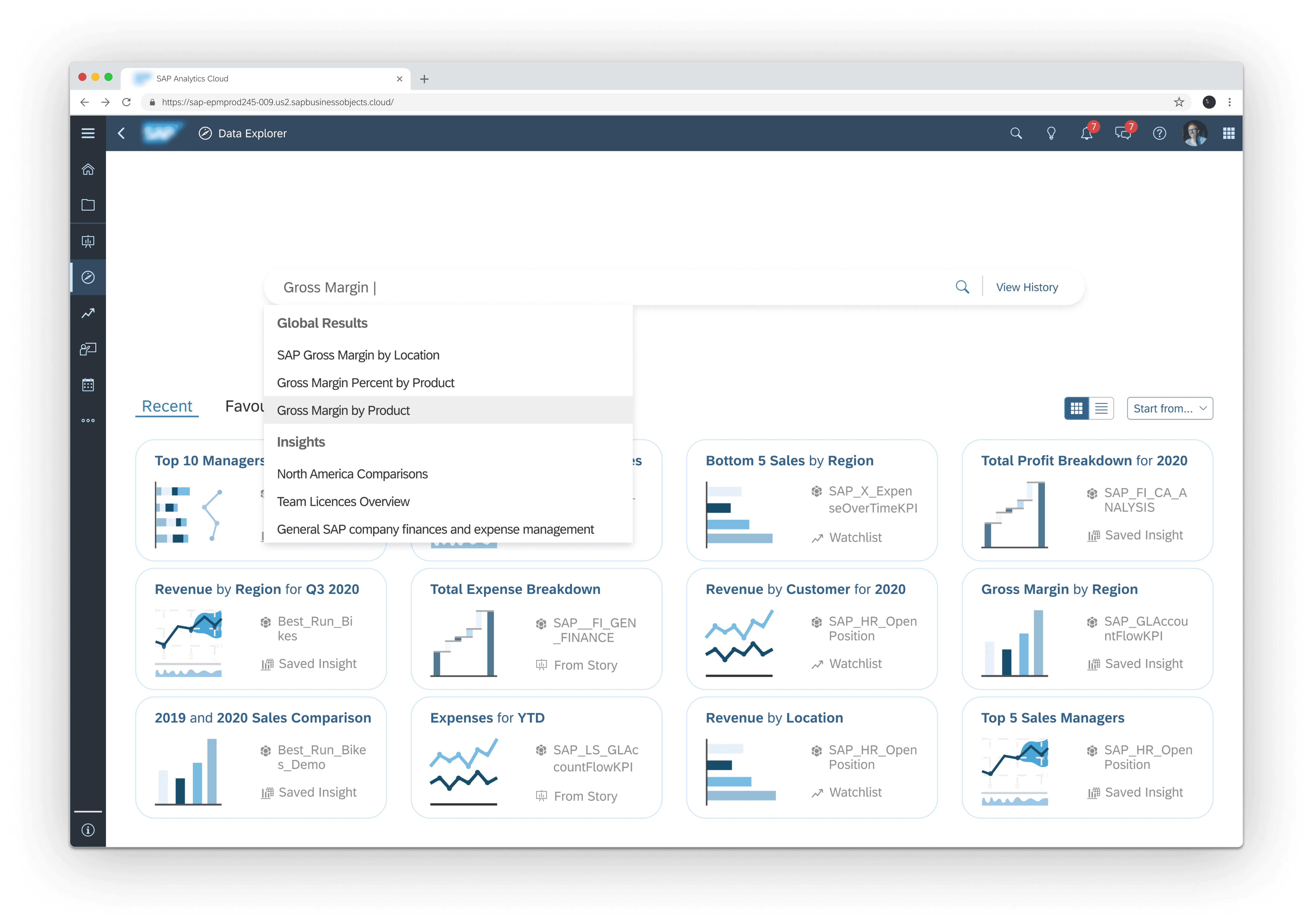This screenshot has width=1312, height=924.
Task: Switch to list view
Action: click(x=1101, y=408)
